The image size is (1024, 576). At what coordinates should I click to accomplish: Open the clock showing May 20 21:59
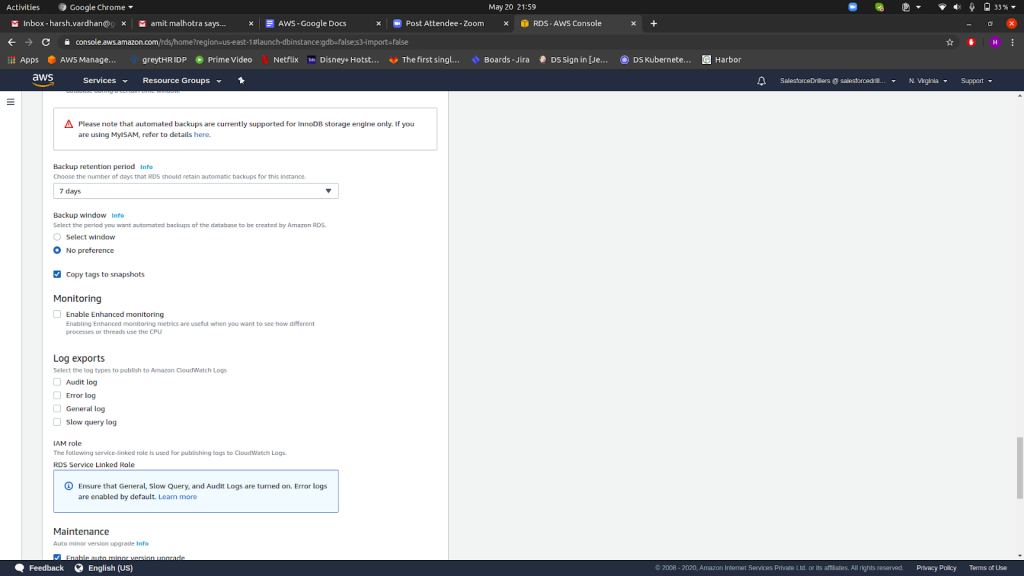pos(512,7)
